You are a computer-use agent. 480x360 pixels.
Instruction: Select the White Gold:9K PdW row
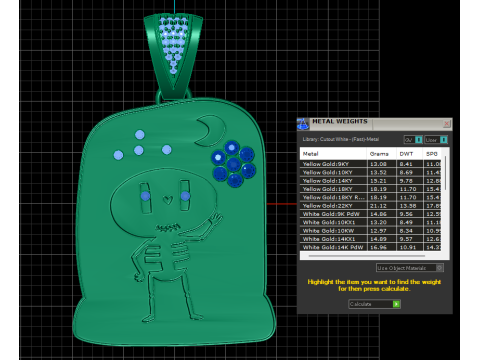coord(370,214)
